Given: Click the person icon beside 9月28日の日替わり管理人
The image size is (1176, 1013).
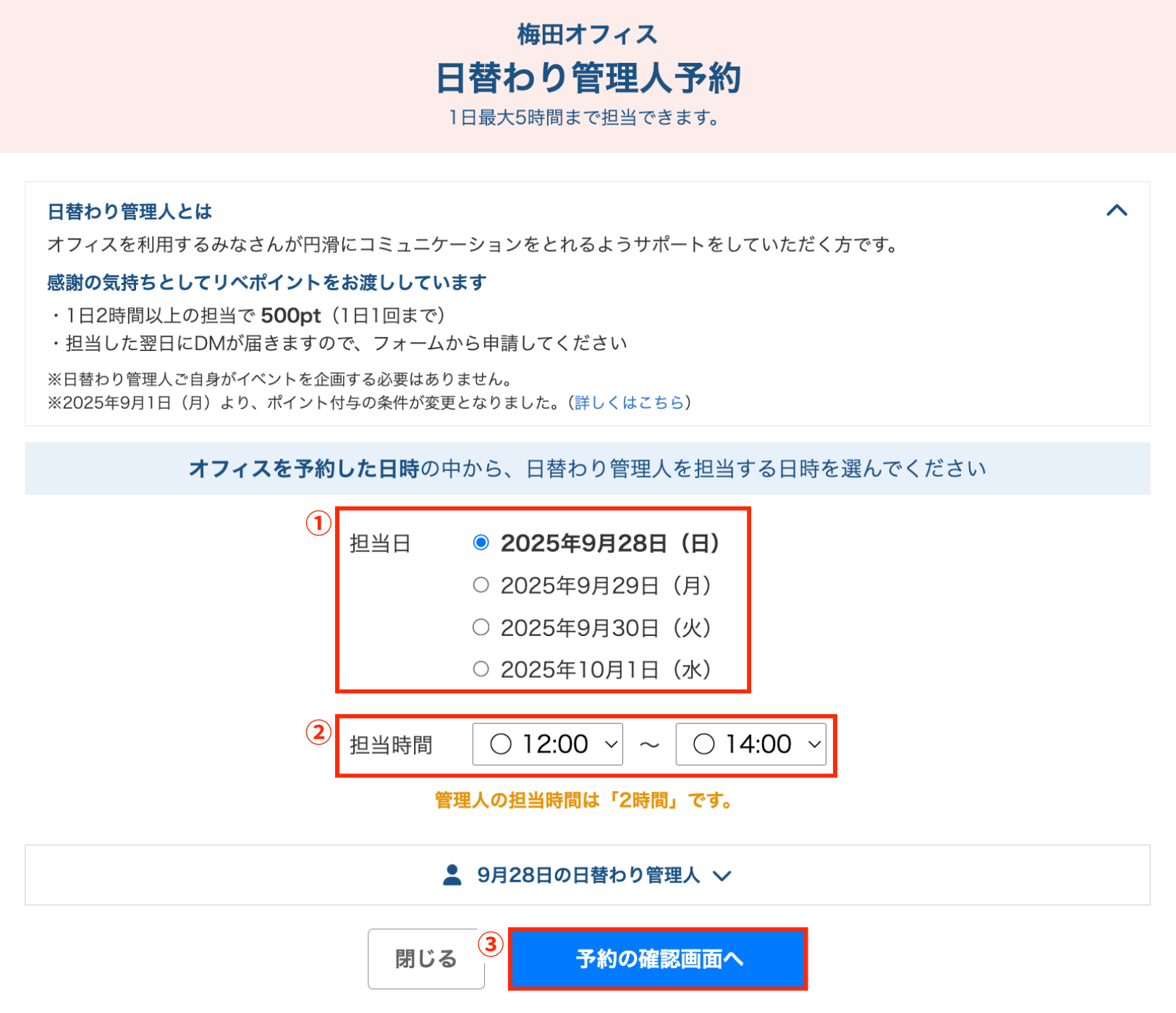Looking at the screenshot, I should click(x=452, y=875).
